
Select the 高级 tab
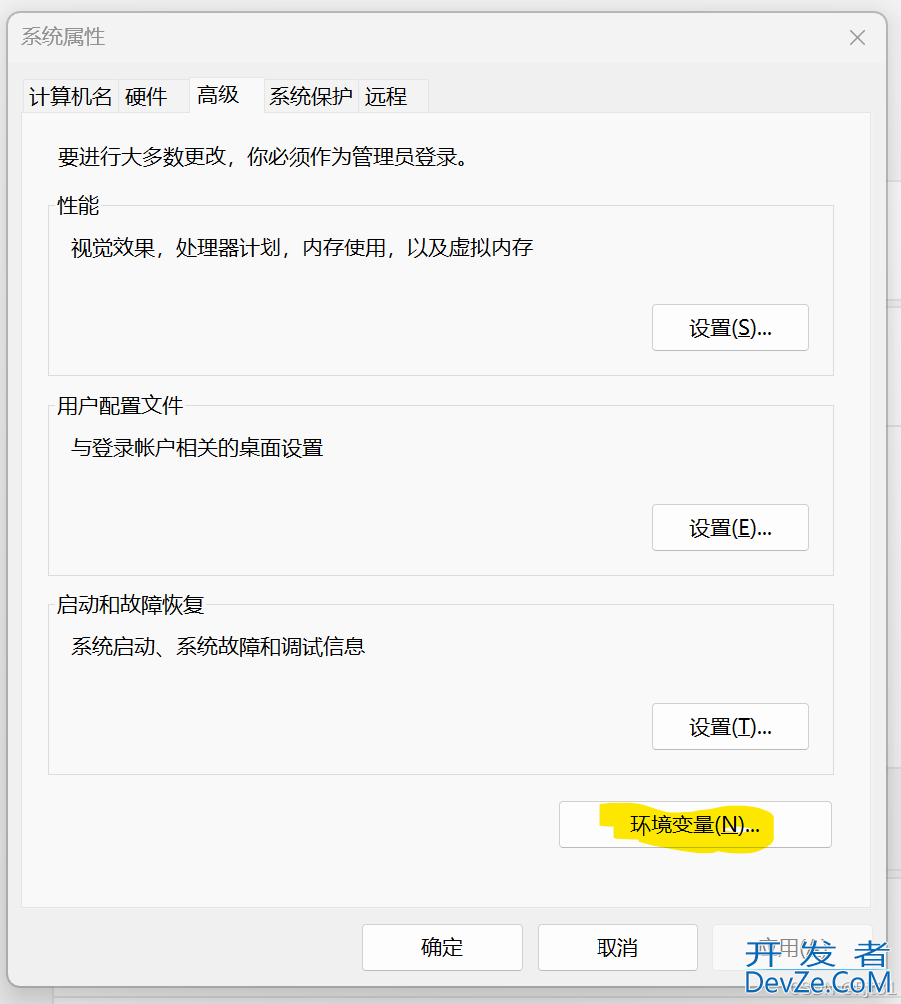(227, 95)
